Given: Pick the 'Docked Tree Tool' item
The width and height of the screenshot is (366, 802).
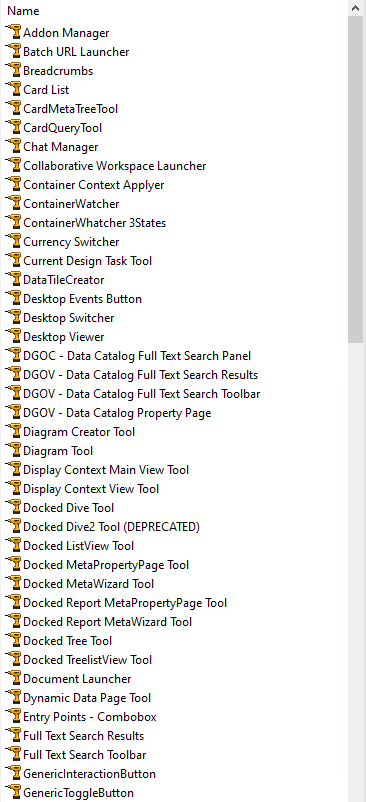Looking at the screenshot, I should pyautogui.click(x=67, y=641).
